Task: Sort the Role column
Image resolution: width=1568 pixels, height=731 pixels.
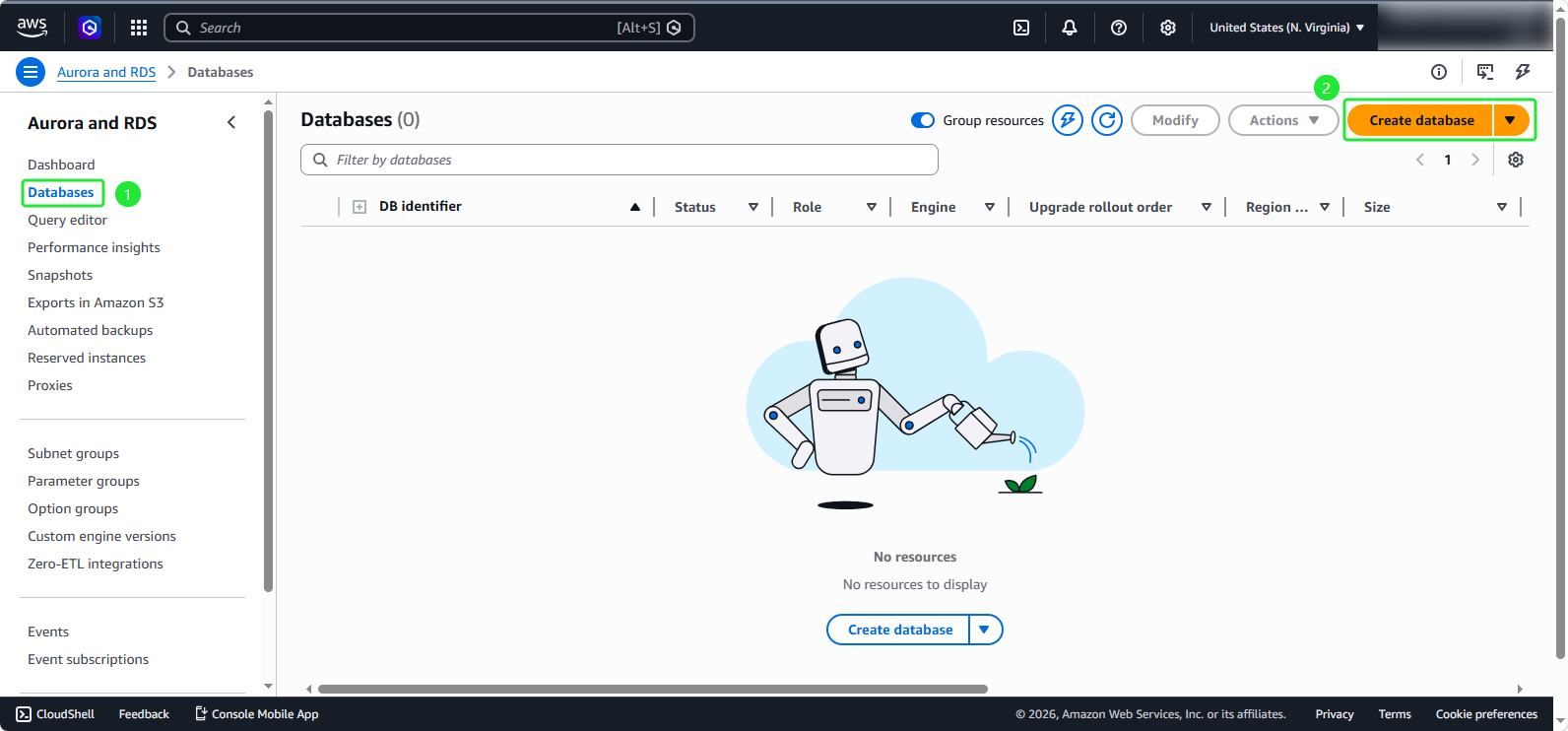Action: [x=872, y=207]
